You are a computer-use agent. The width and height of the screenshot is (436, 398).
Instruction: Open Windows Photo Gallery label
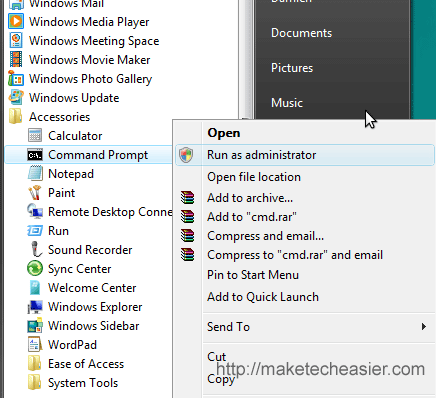(90, 79)
